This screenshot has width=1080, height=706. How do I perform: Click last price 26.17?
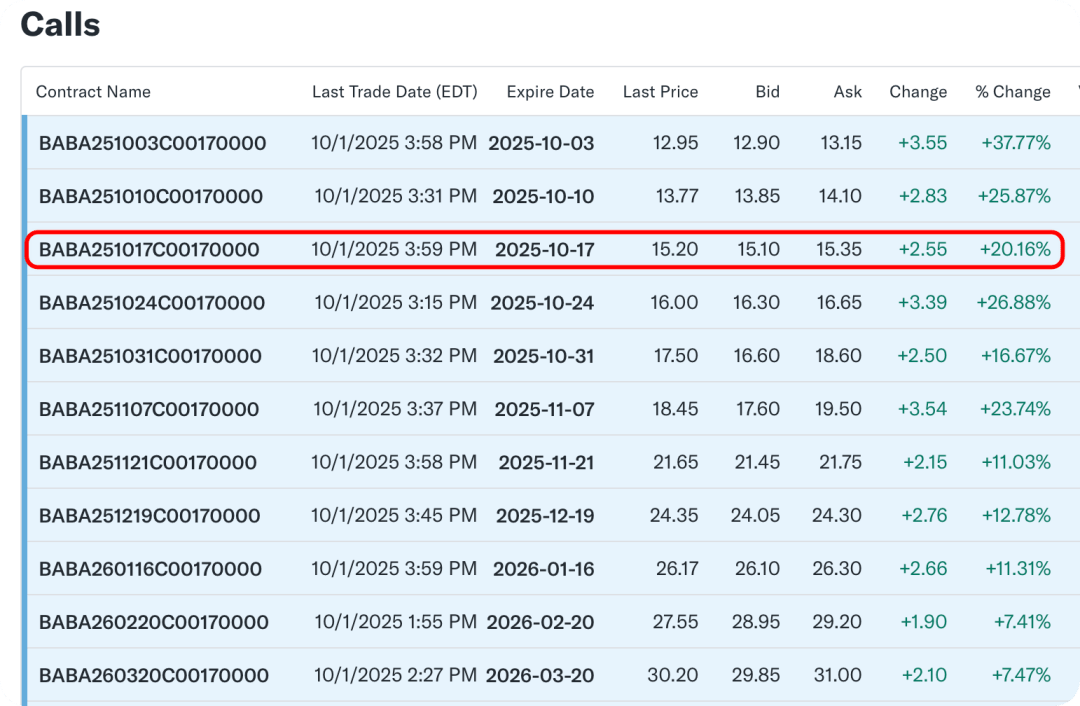click(x=677, y=569)
